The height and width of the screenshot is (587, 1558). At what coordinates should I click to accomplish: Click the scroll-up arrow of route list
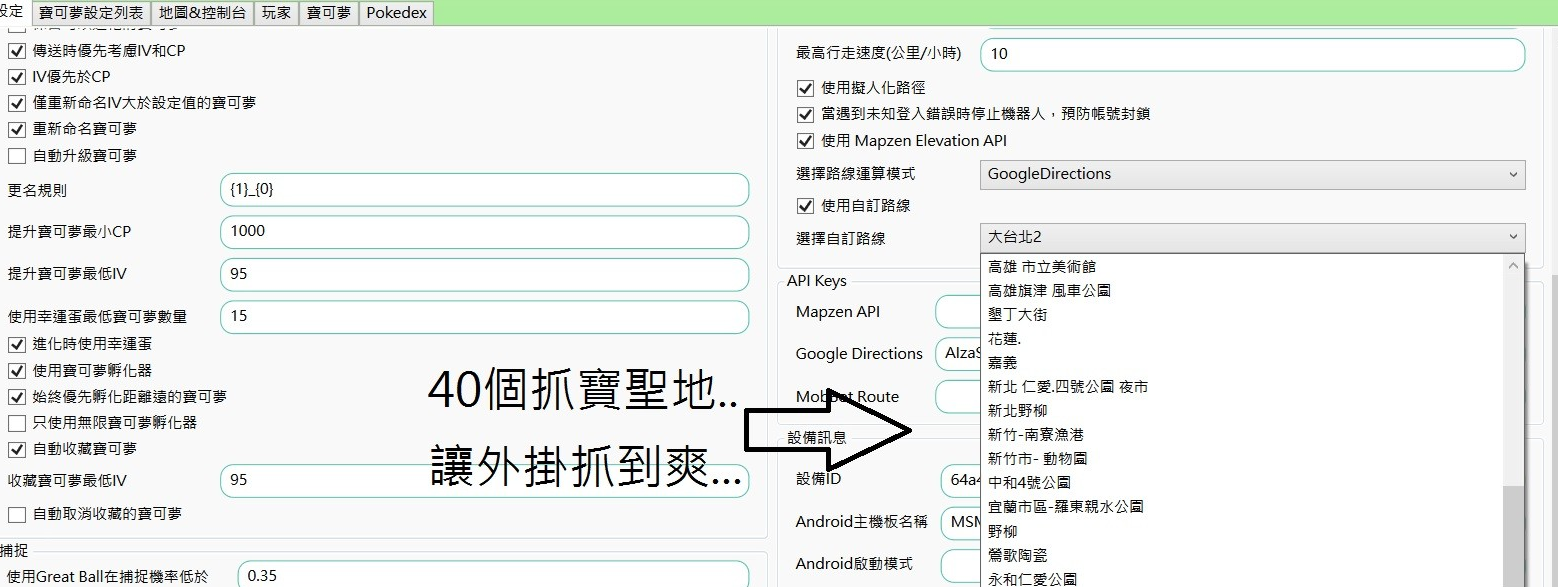1515,266
